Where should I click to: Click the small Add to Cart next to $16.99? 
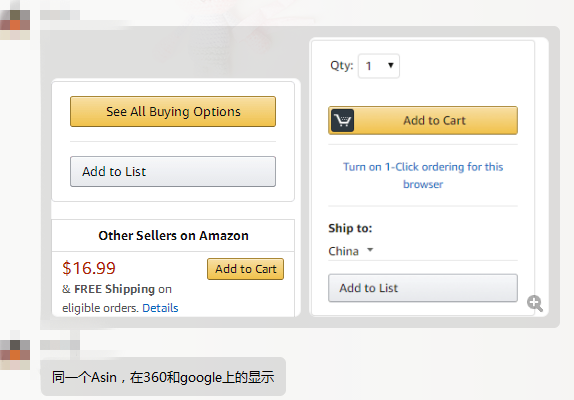click(x=245, y=269)
